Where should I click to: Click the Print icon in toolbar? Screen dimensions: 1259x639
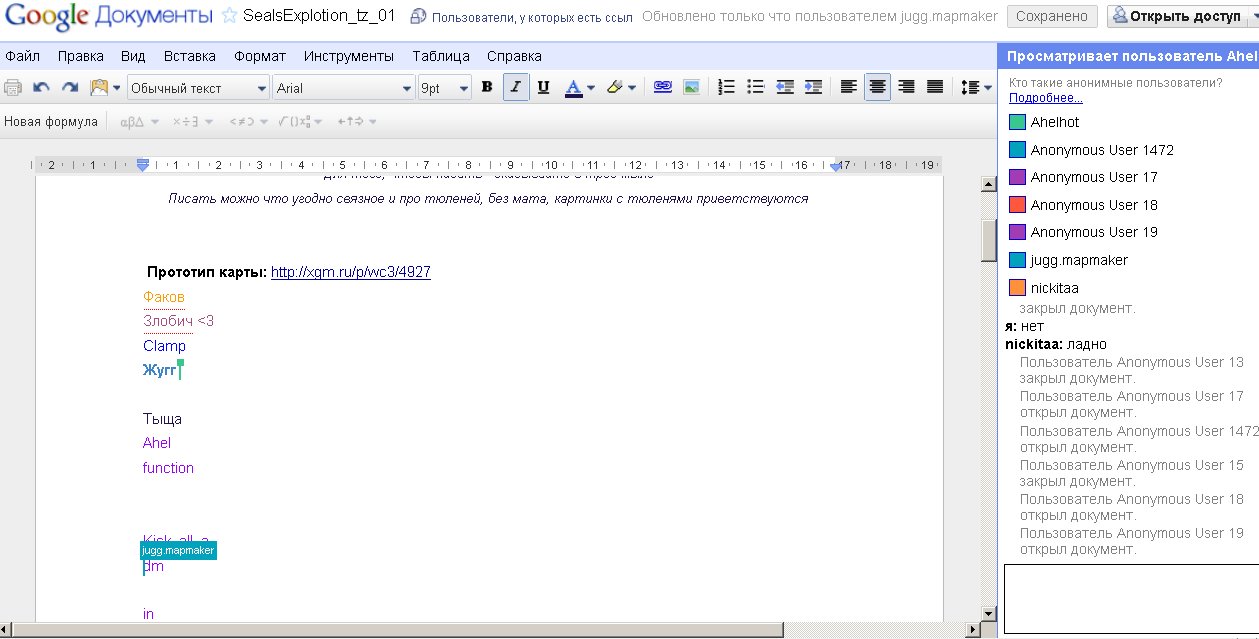[13, 88]
